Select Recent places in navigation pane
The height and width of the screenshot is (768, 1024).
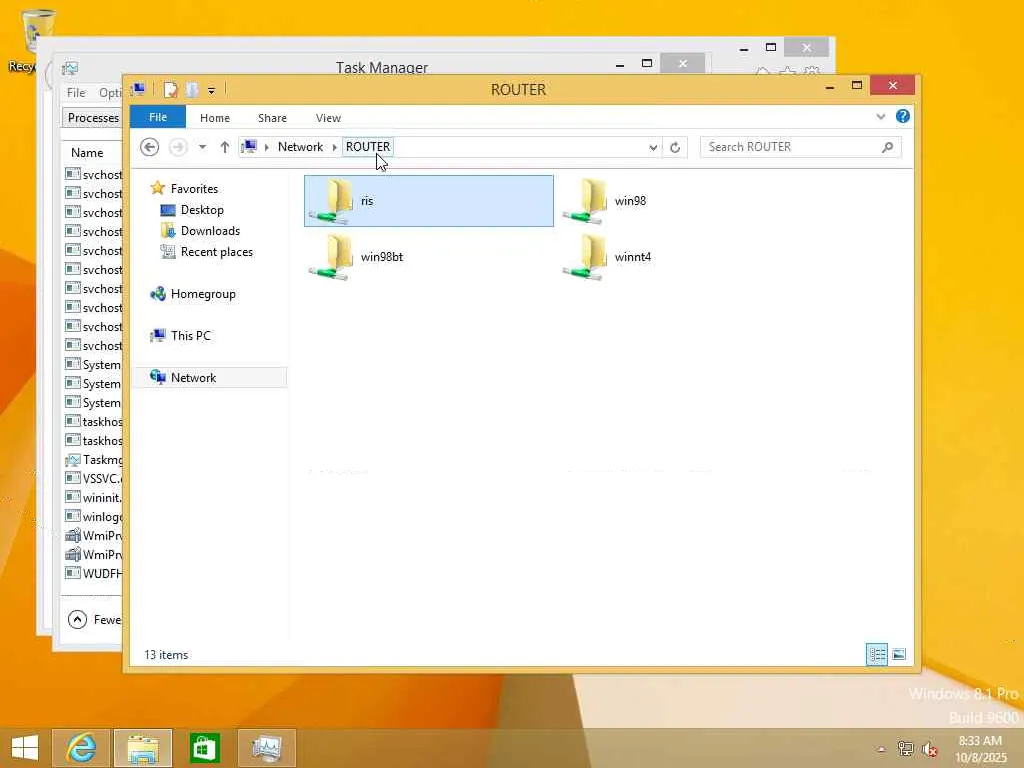[216, 251]
